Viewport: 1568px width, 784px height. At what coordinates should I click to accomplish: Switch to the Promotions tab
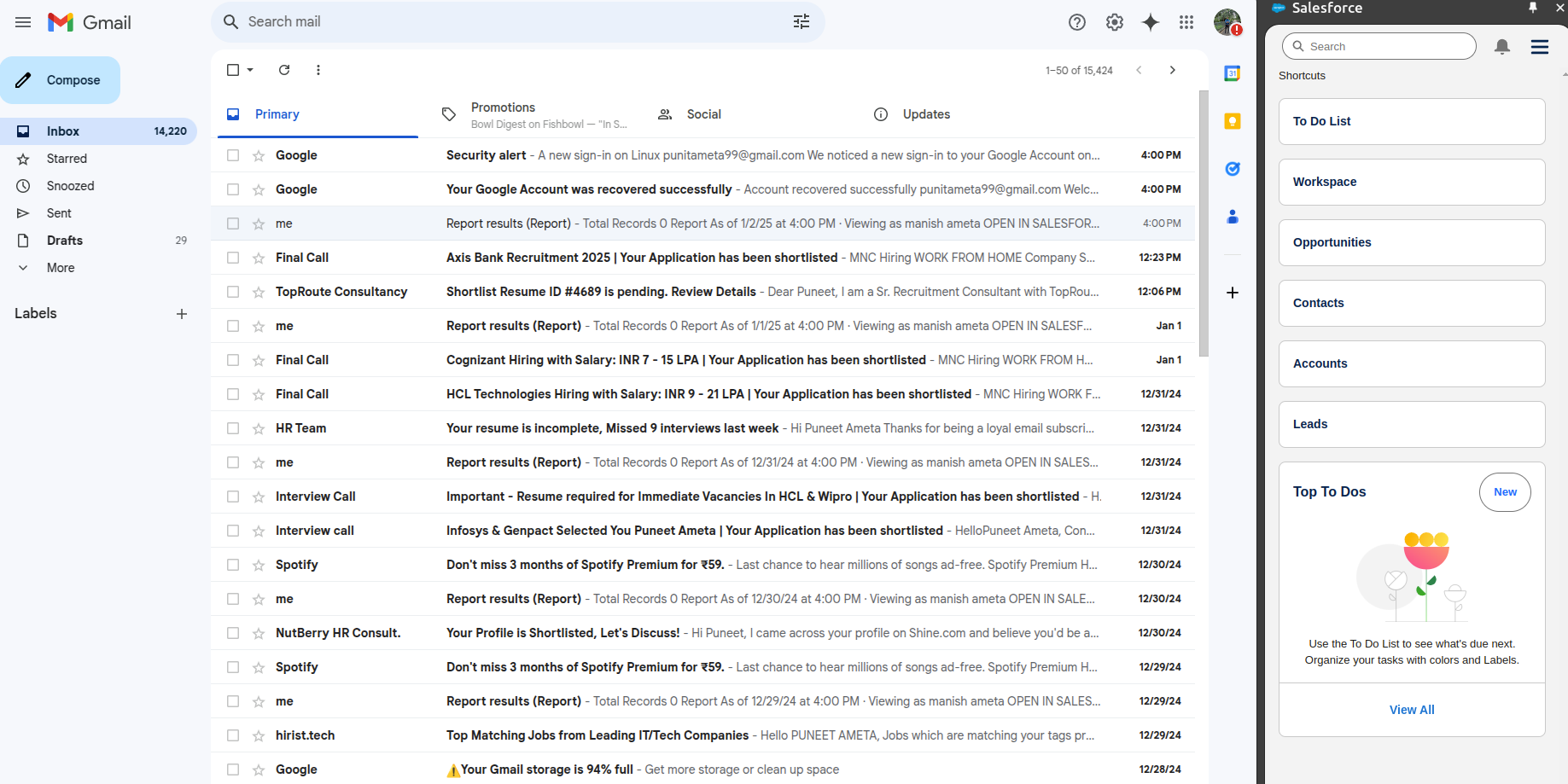coord(503,113)
